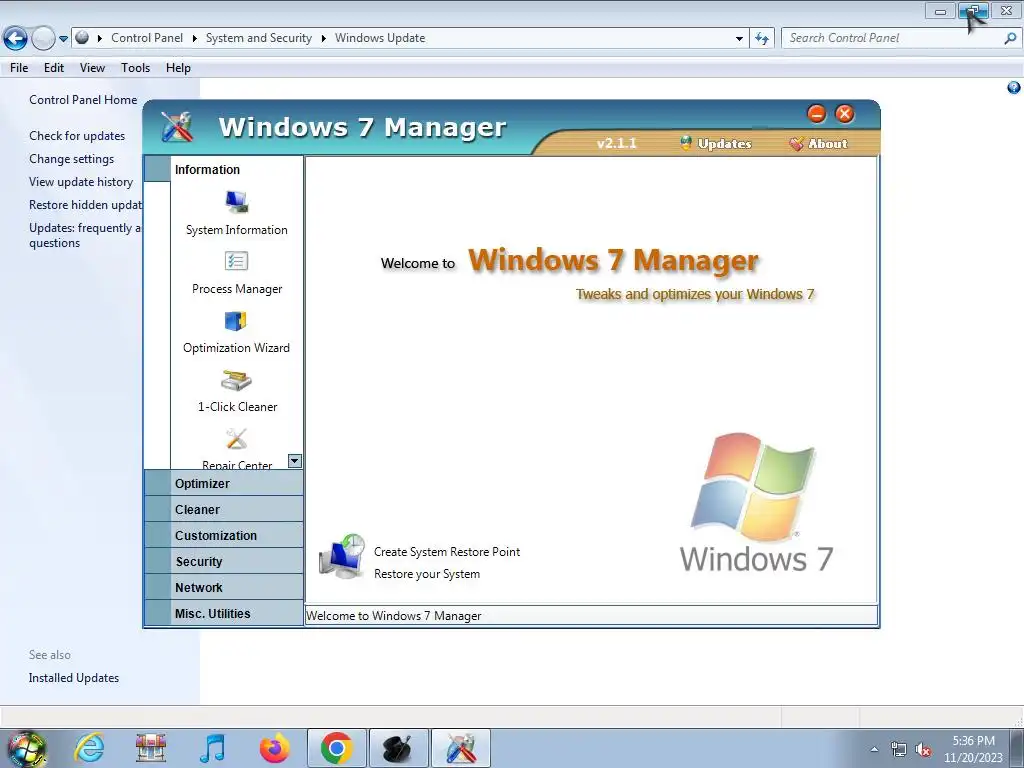Open the View menu
The image size is (1024, 768).
[x=92, y=68]
